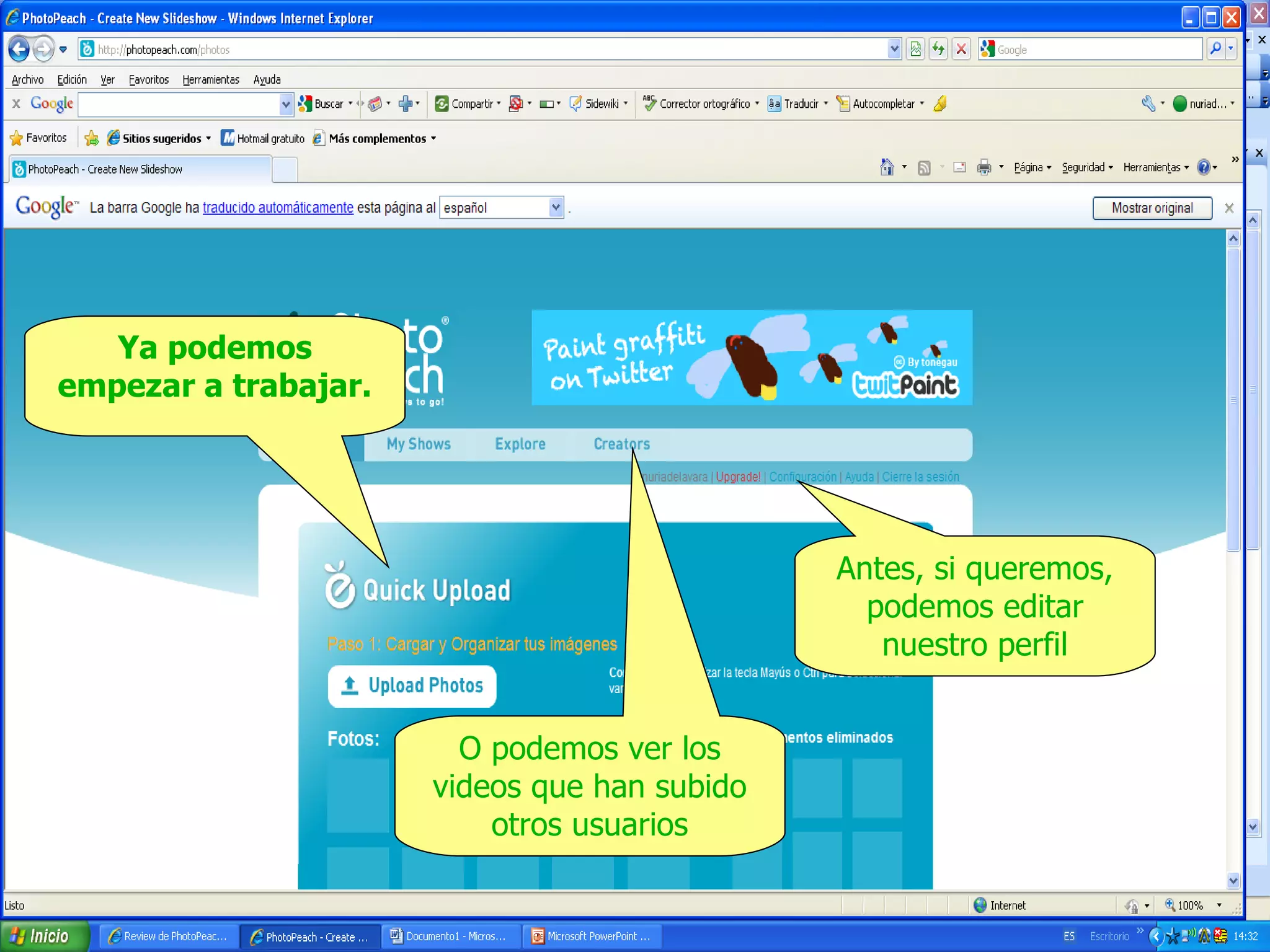Open the My Shows tab

419,444
